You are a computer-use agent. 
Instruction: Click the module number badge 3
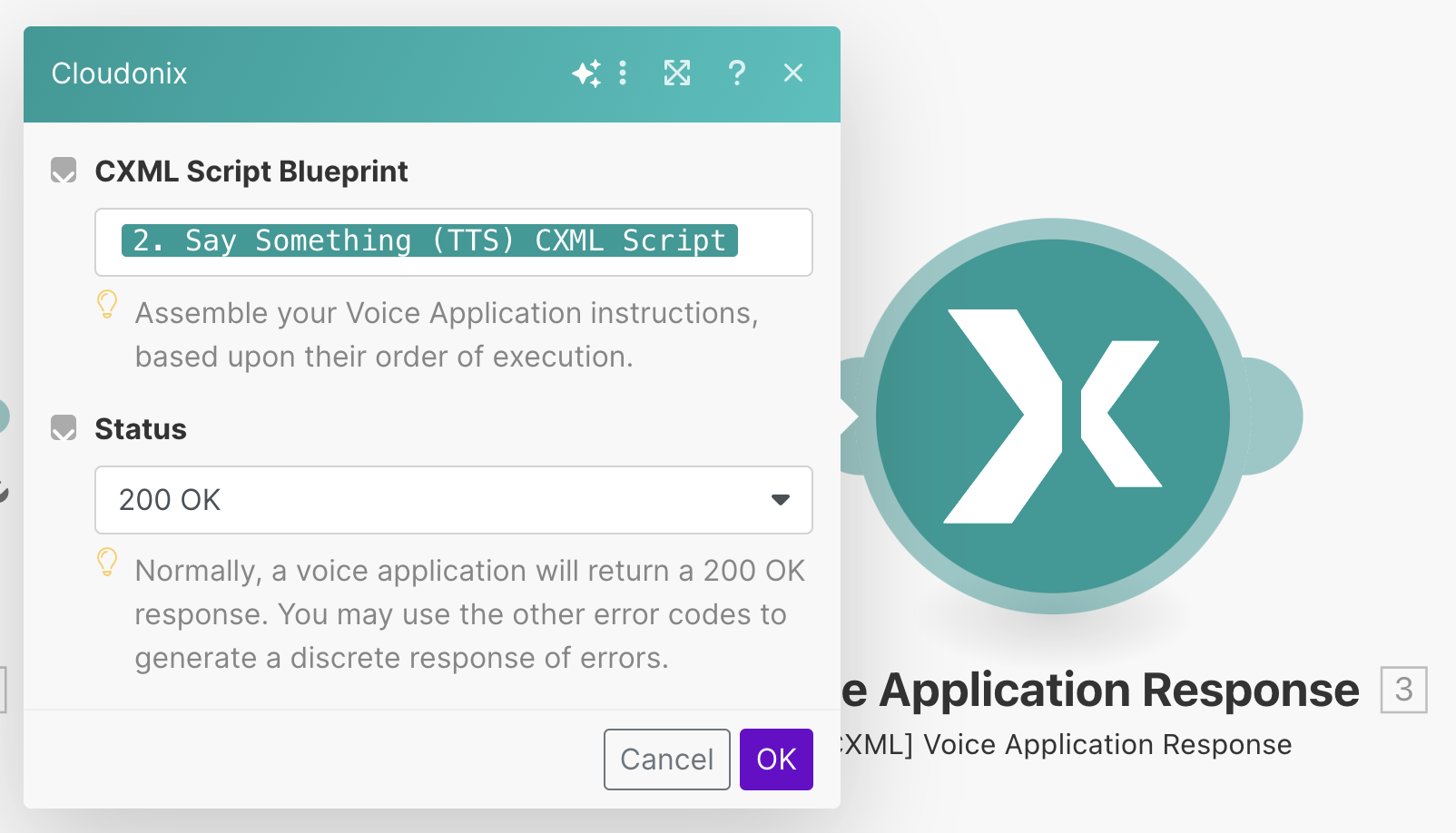(x=1403, y=690)
